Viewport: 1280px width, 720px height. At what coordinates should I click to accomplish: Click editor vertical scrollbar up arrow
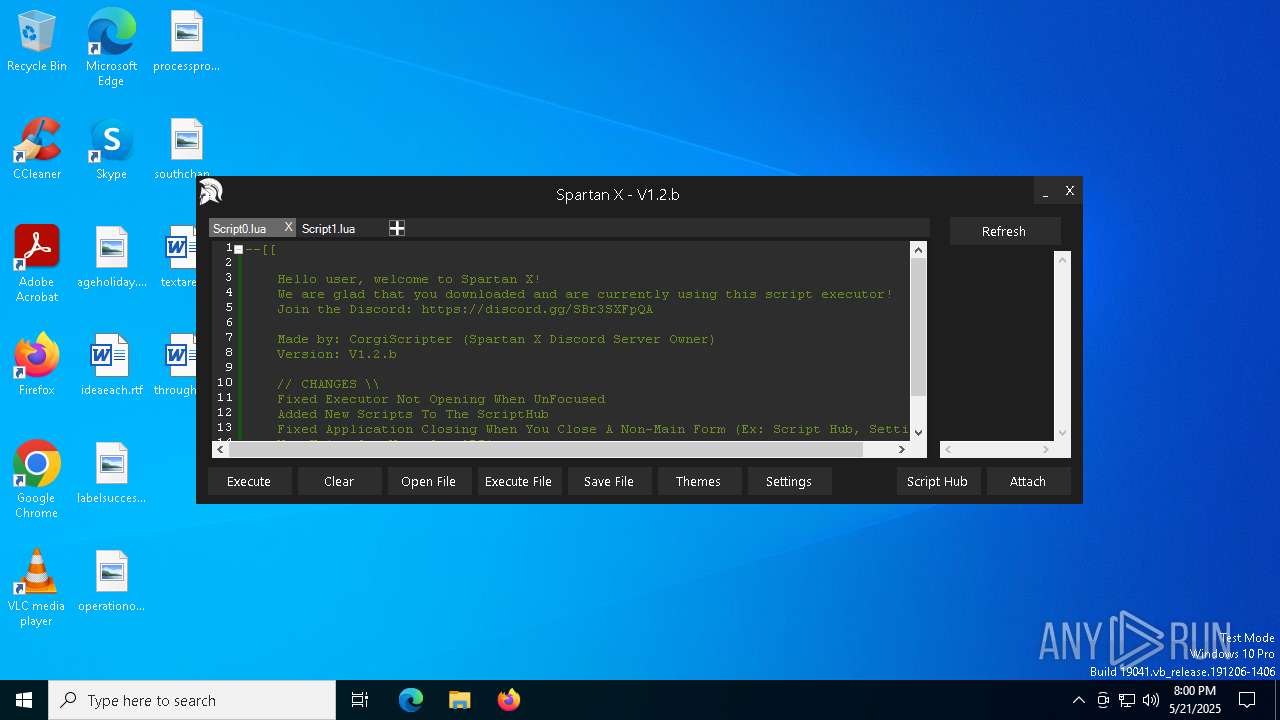tap(918, 250)
